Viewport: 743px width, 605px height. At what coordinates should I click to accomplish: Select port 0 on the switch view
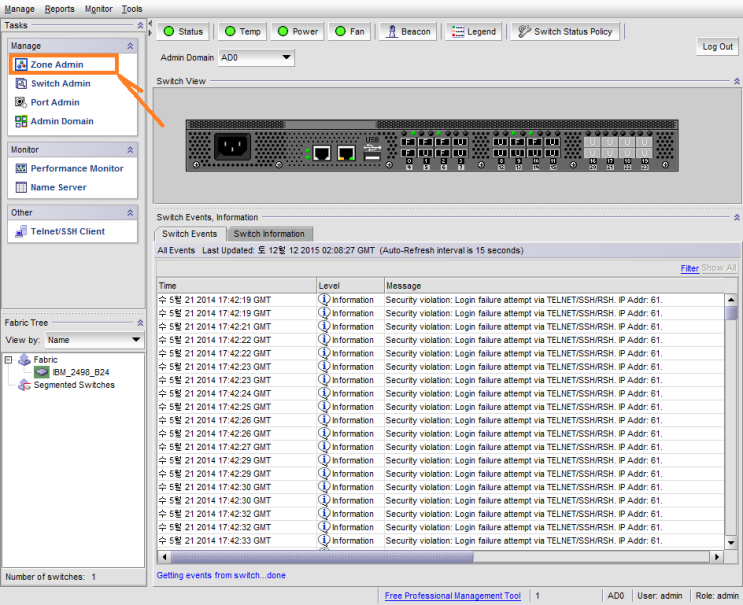408,142
